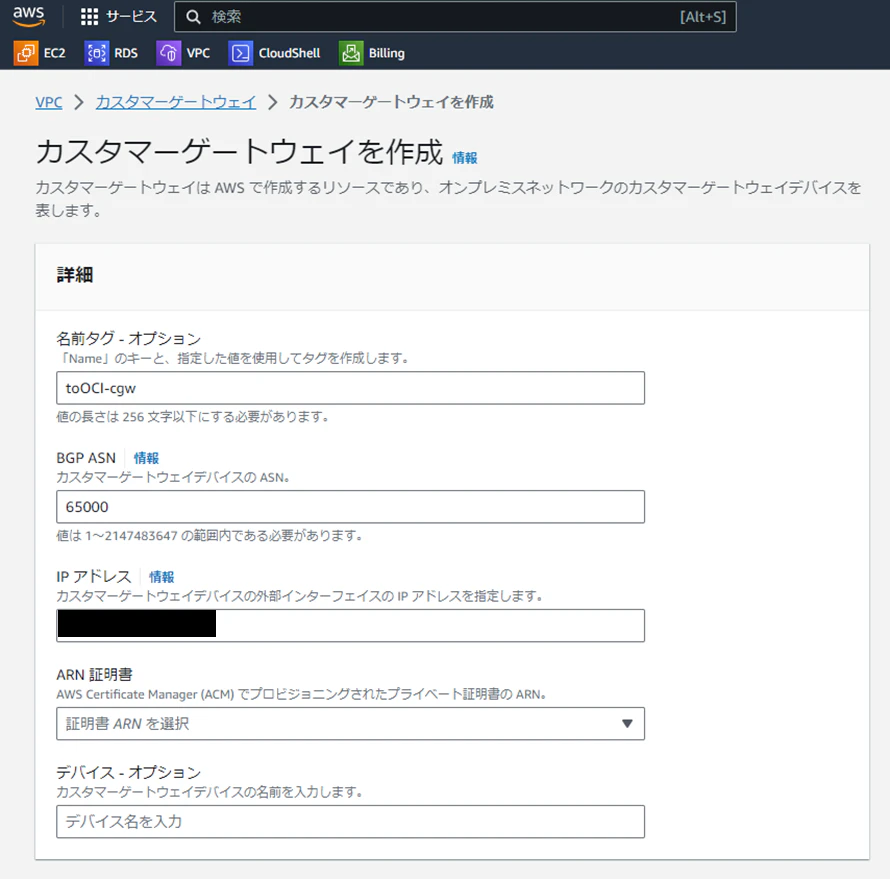The width and height of the screenshot is (890, 879).
Task: Focus the AWS 検索 search field
Action: pos(455,17)
